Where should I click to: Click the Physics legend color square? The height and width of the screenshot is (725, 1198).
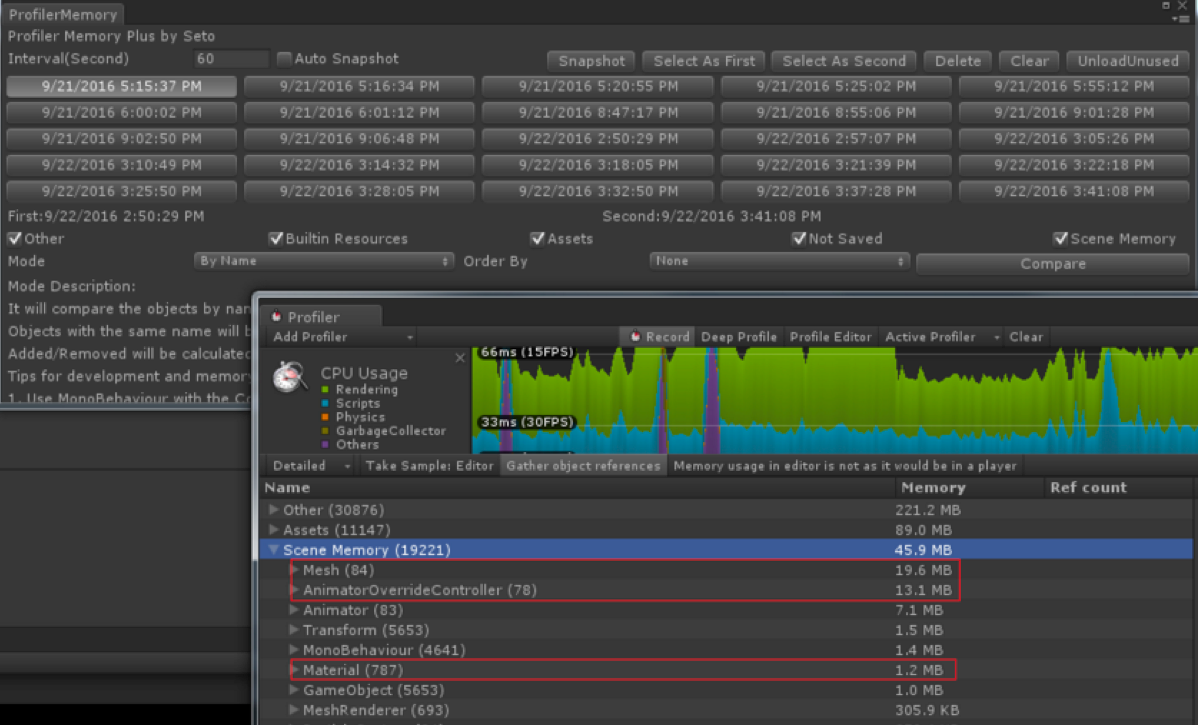(324, 417)
